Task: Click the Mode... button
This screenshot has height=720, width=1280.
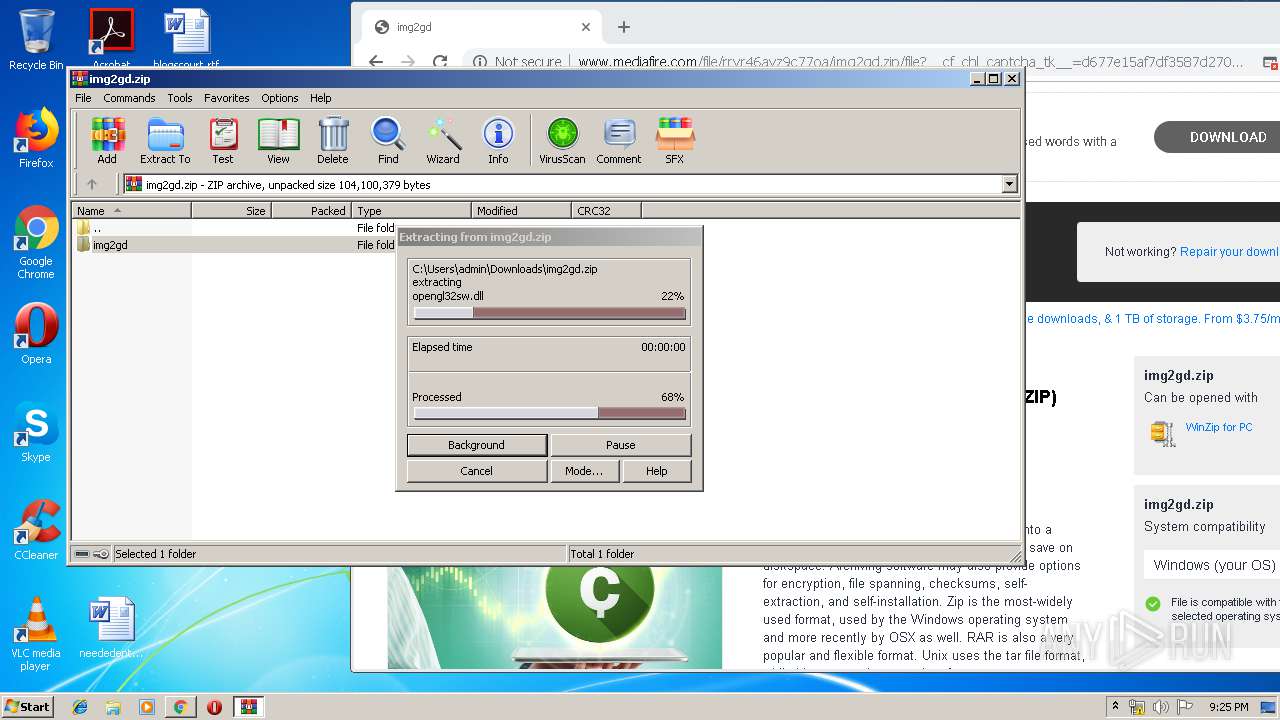Action: click(x=584, y=471)
